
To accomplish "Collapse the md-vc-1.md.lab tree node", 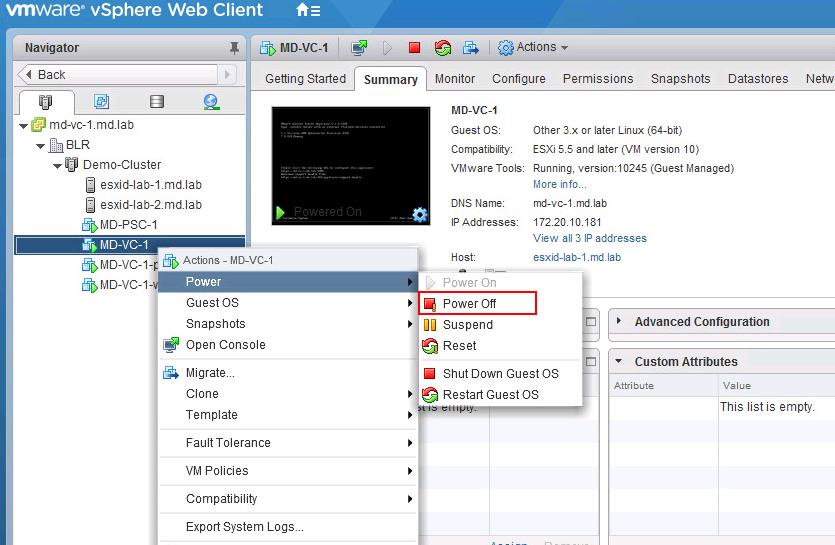I will click(23, 126).
